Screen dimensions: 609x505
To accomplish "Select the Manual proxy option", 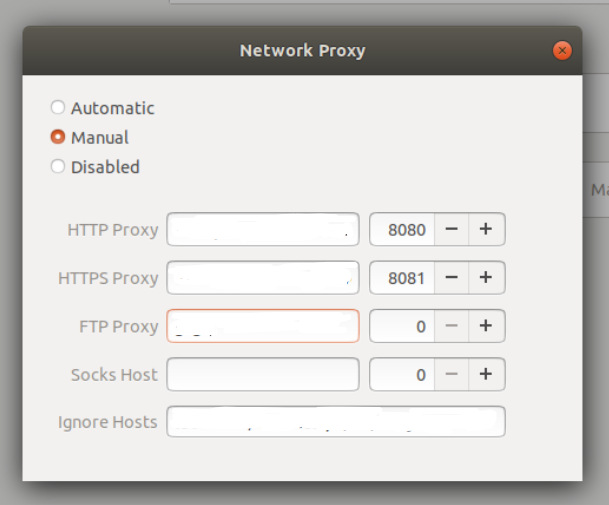I will coord(58,138).
